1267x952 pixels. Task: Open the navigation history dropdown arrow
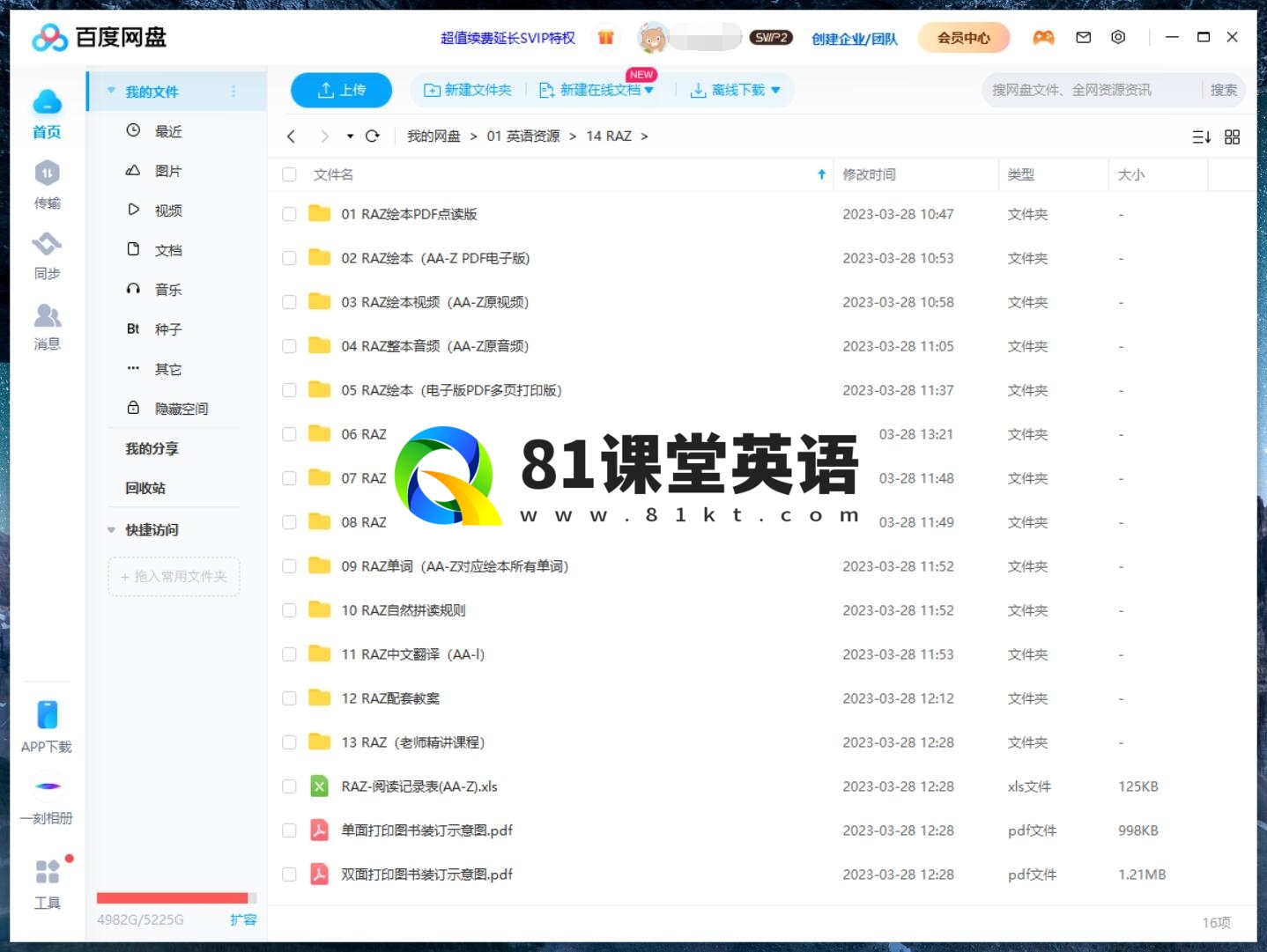tap(350, 137)
